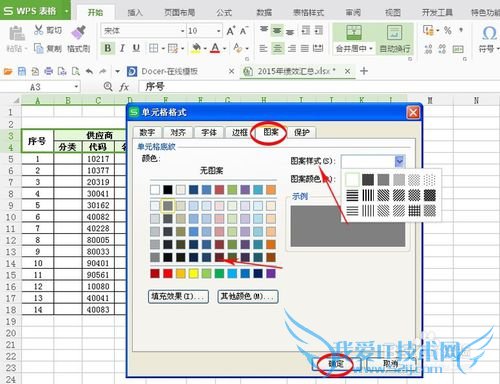This screenshot has width=500, height=384.
Task: Open the font size dropdown showing 10
Action: pyautogui.click(x=219, y=31)
